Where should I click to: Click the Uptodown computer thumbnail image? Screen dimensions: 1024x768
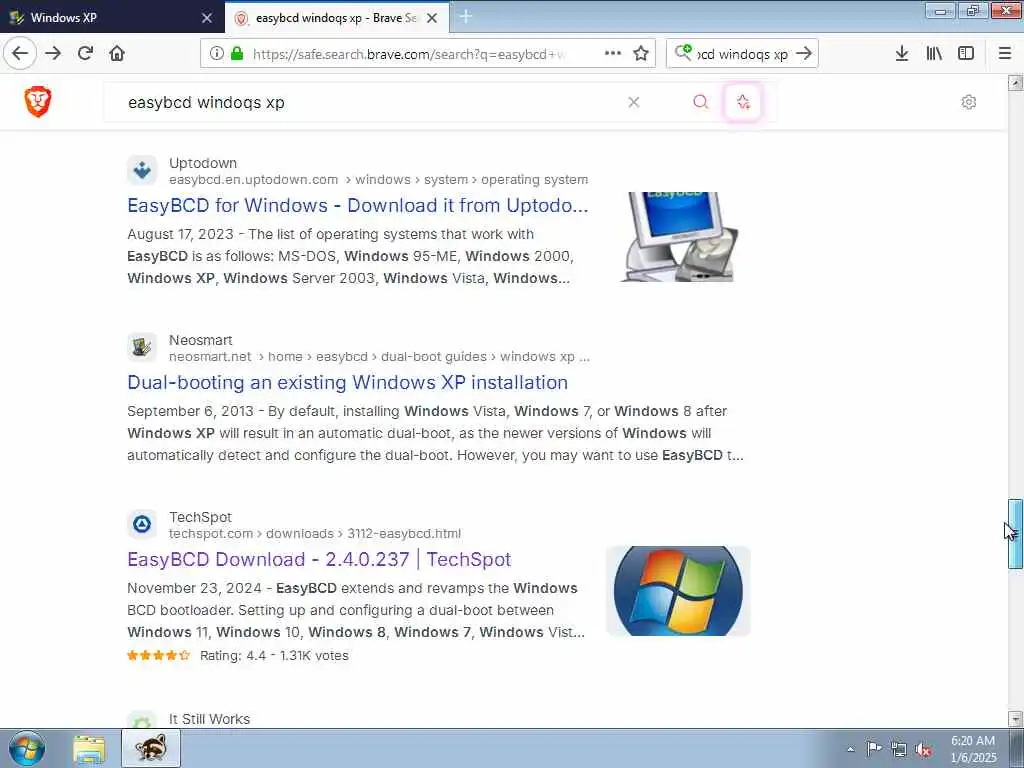pyautogui.click(x=679, y=237)
